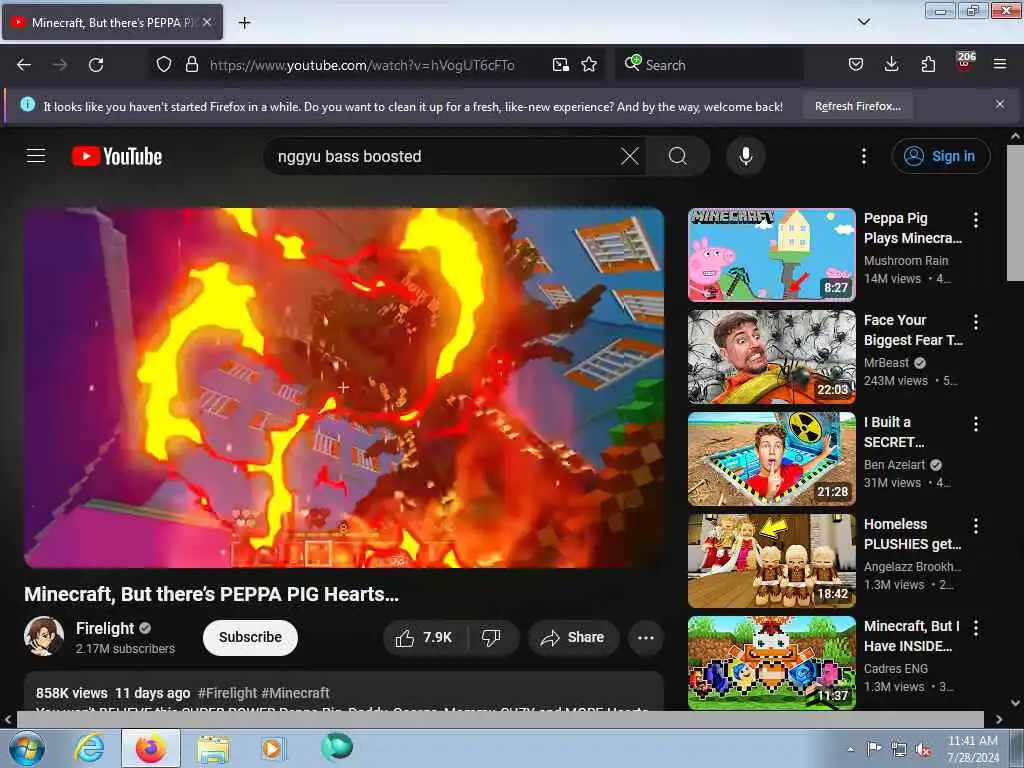Open YouTube guide hamburger menu
1024x768 pixels.
pyautogui.click(x=36, y=156)
